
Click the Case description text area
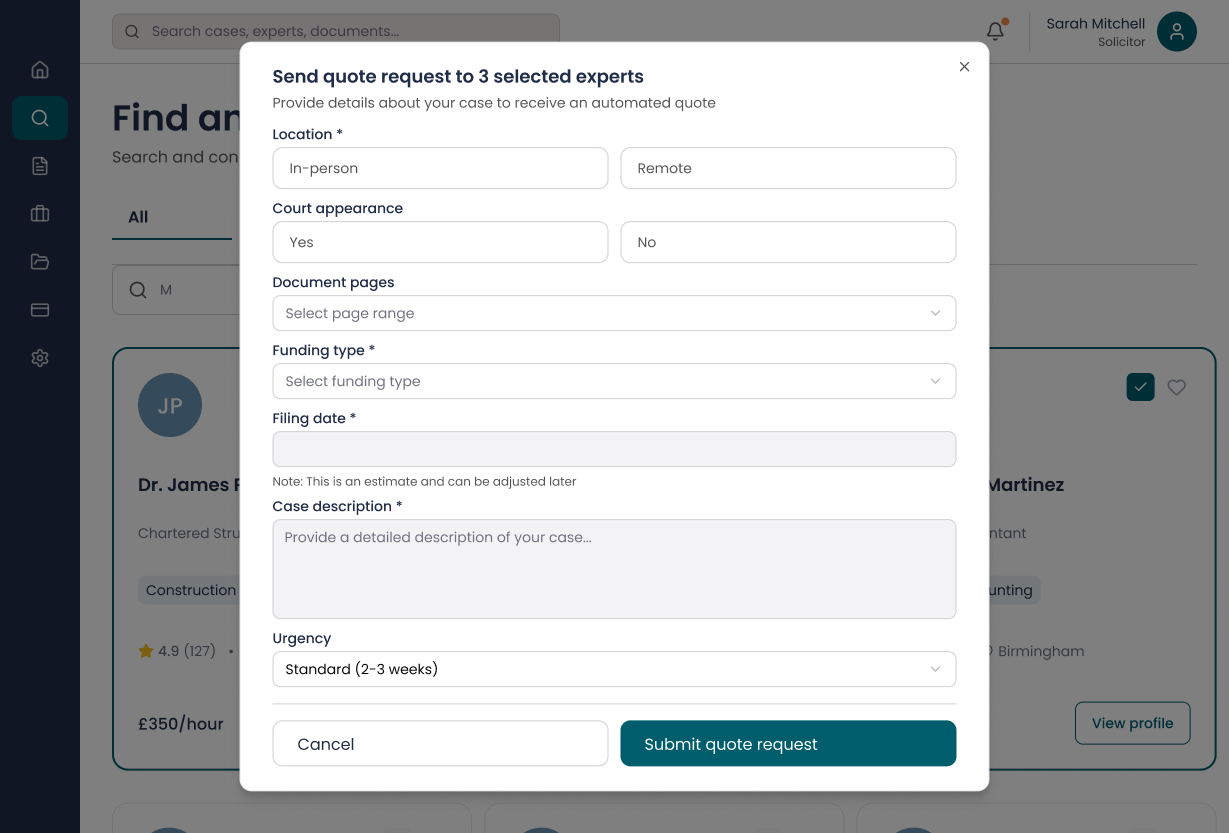pos(614,569)
